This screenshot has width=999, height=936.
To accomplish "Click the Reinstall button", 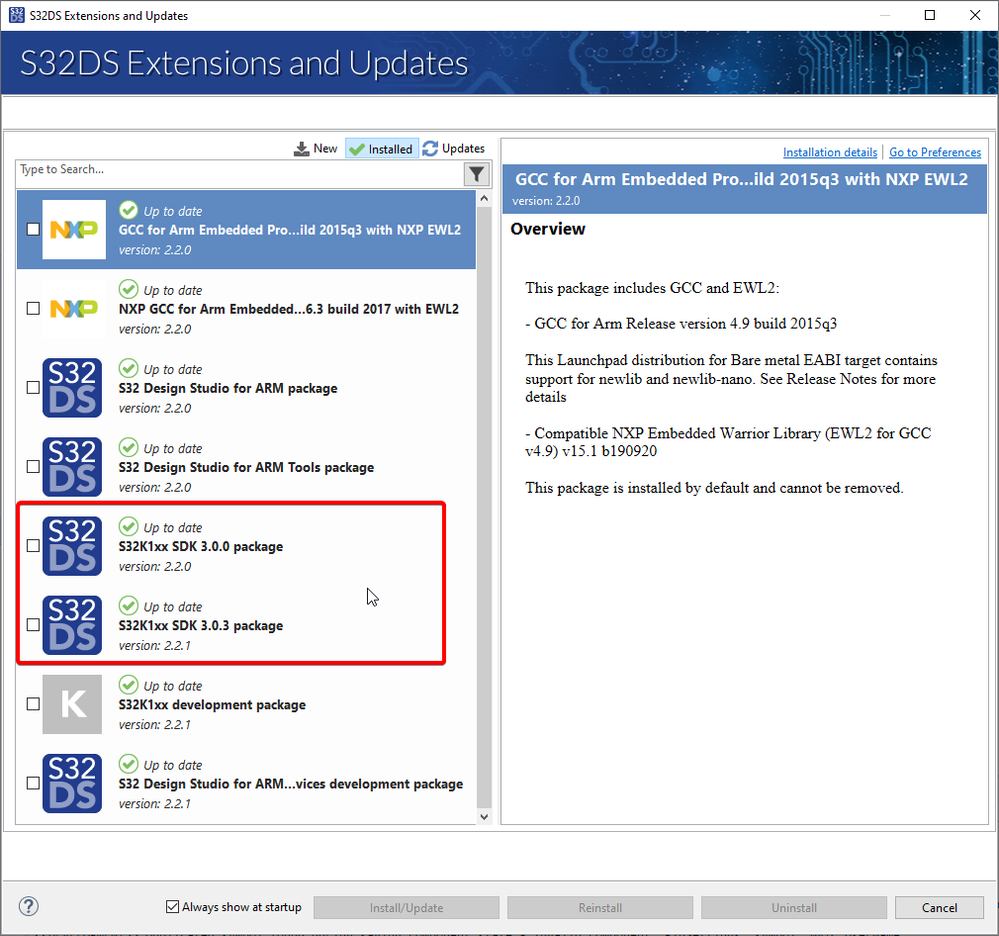I will (x=600, y=907).
